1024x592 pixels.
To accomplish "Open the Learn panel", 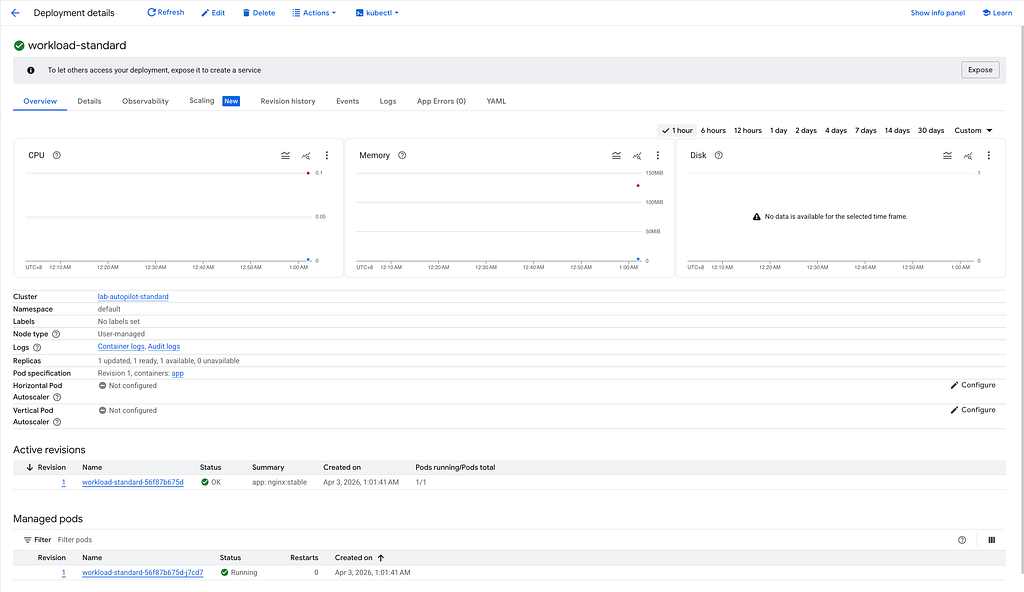I will click(x=997, y=13).
